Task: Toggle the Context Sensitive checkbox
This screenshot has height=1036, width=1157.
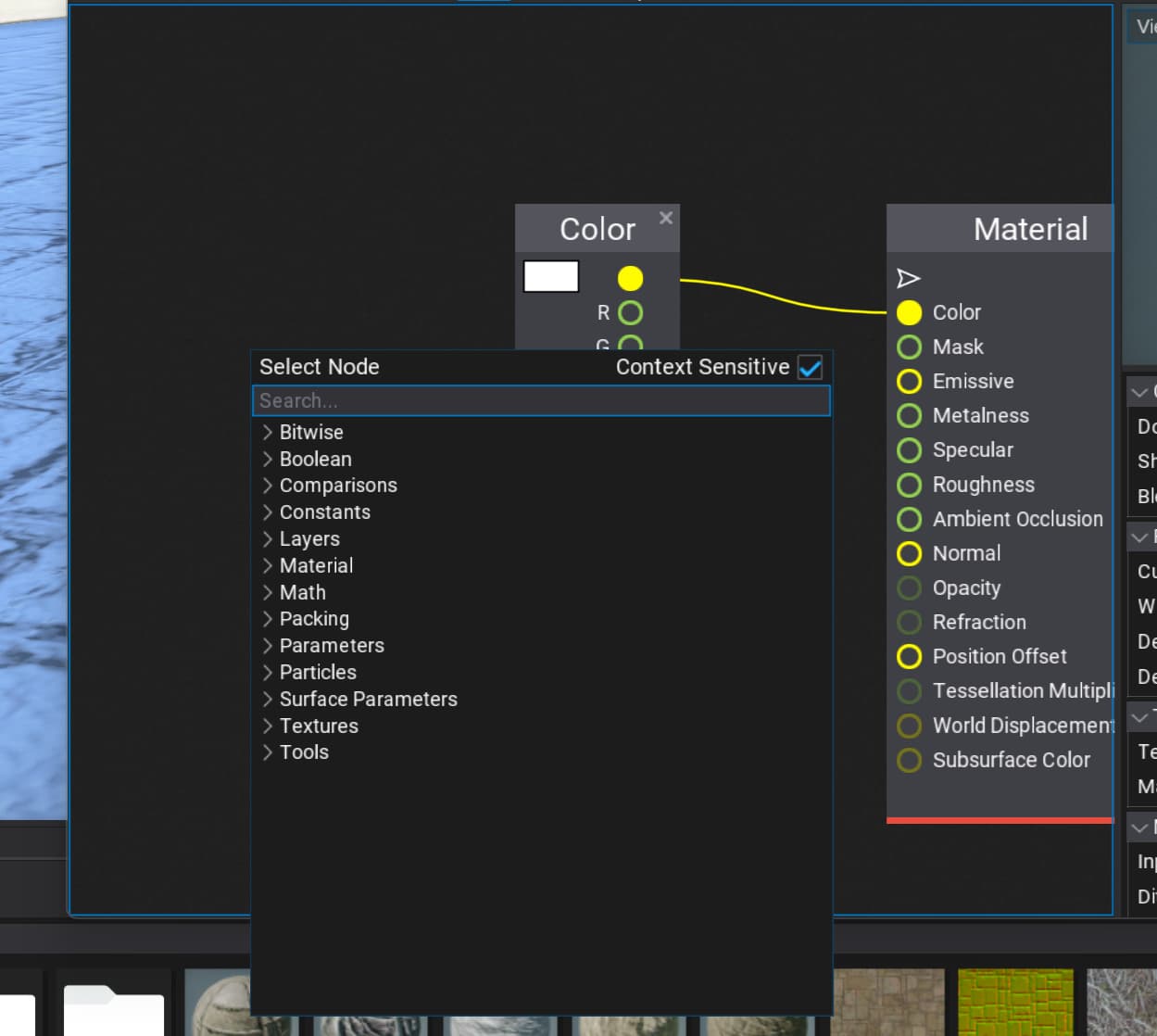Action: (810, 368)
